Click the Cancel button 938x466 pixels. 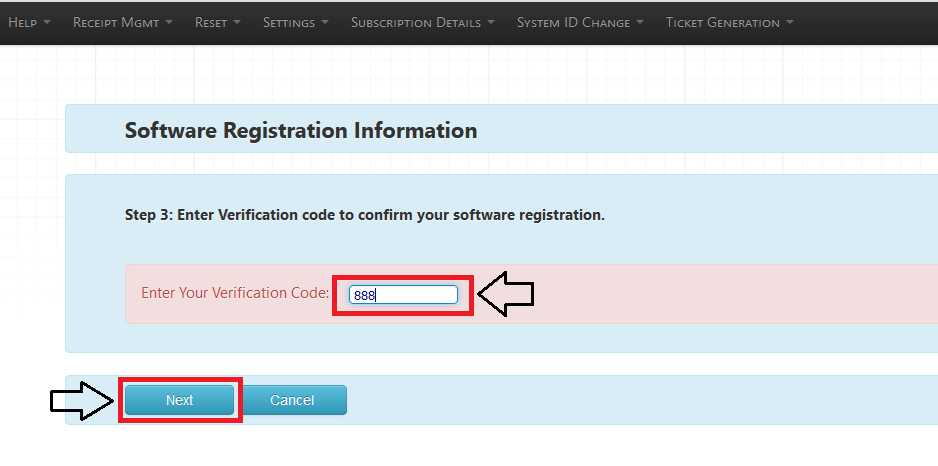point(292,400)
